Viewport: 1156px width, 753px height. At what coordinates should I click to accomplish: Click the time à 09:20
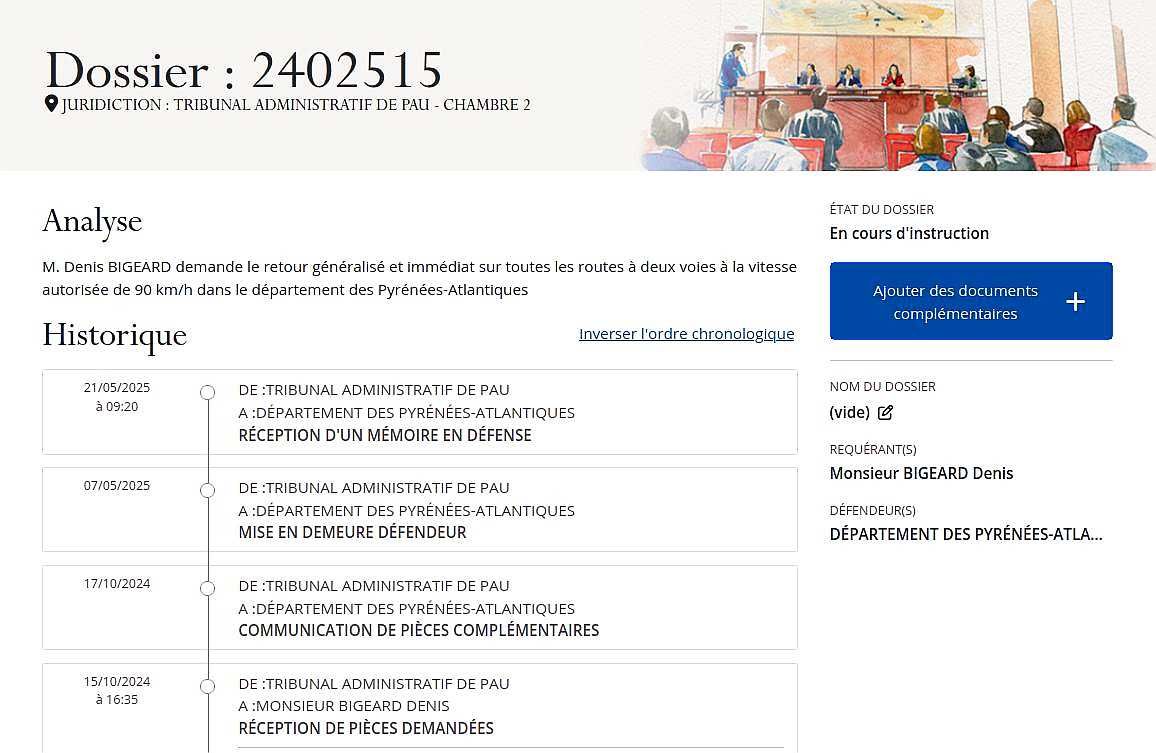(116, 406)
